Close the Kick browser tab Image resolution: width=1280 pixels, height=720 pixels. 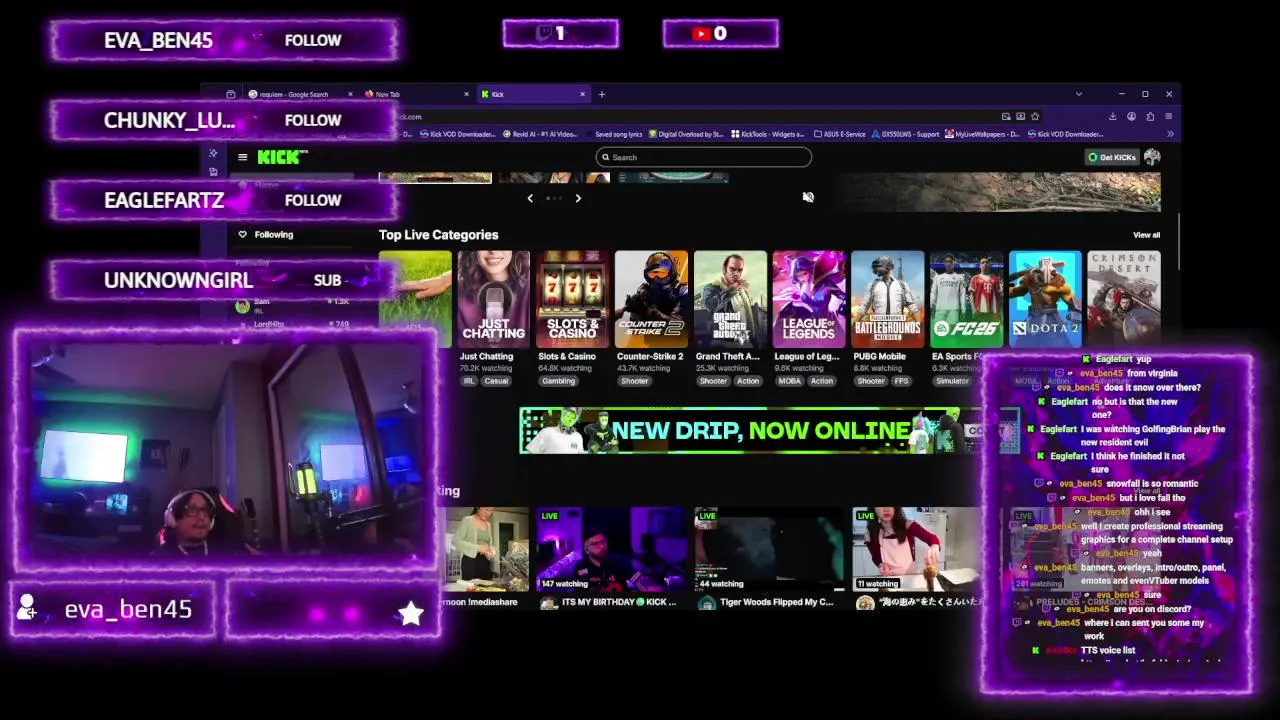[583, 94]
